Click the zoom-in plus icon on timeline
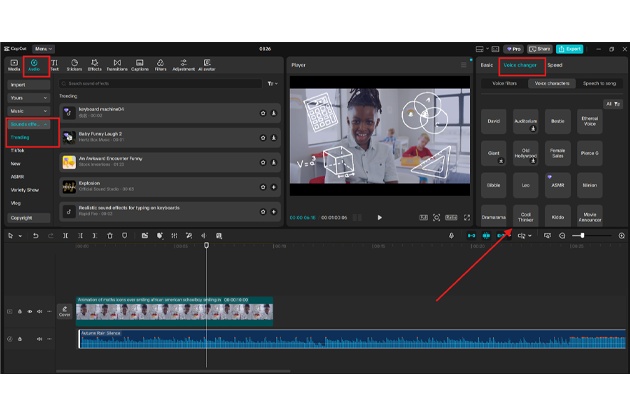The width and height of the screenshot is (630, 420). point(622,236)
